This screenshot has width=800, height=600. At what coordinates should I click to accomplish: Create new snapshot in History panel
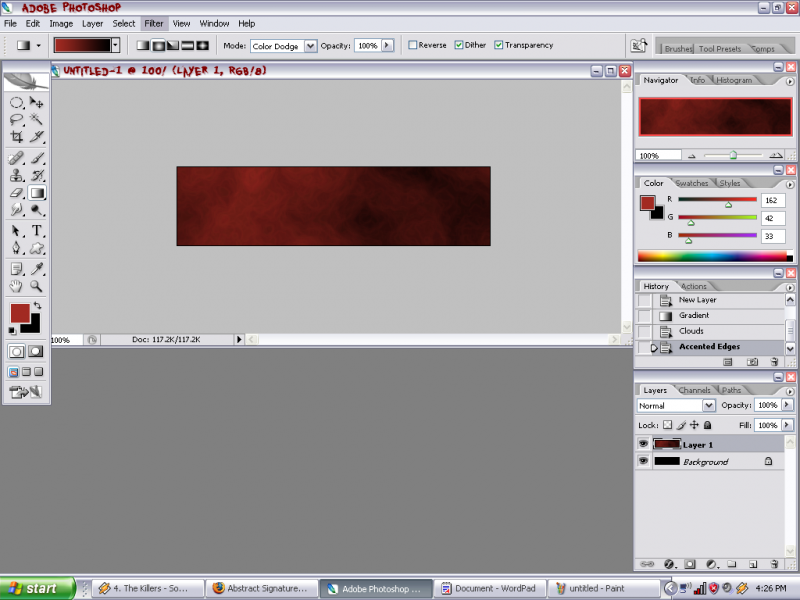tap(752, 362)
